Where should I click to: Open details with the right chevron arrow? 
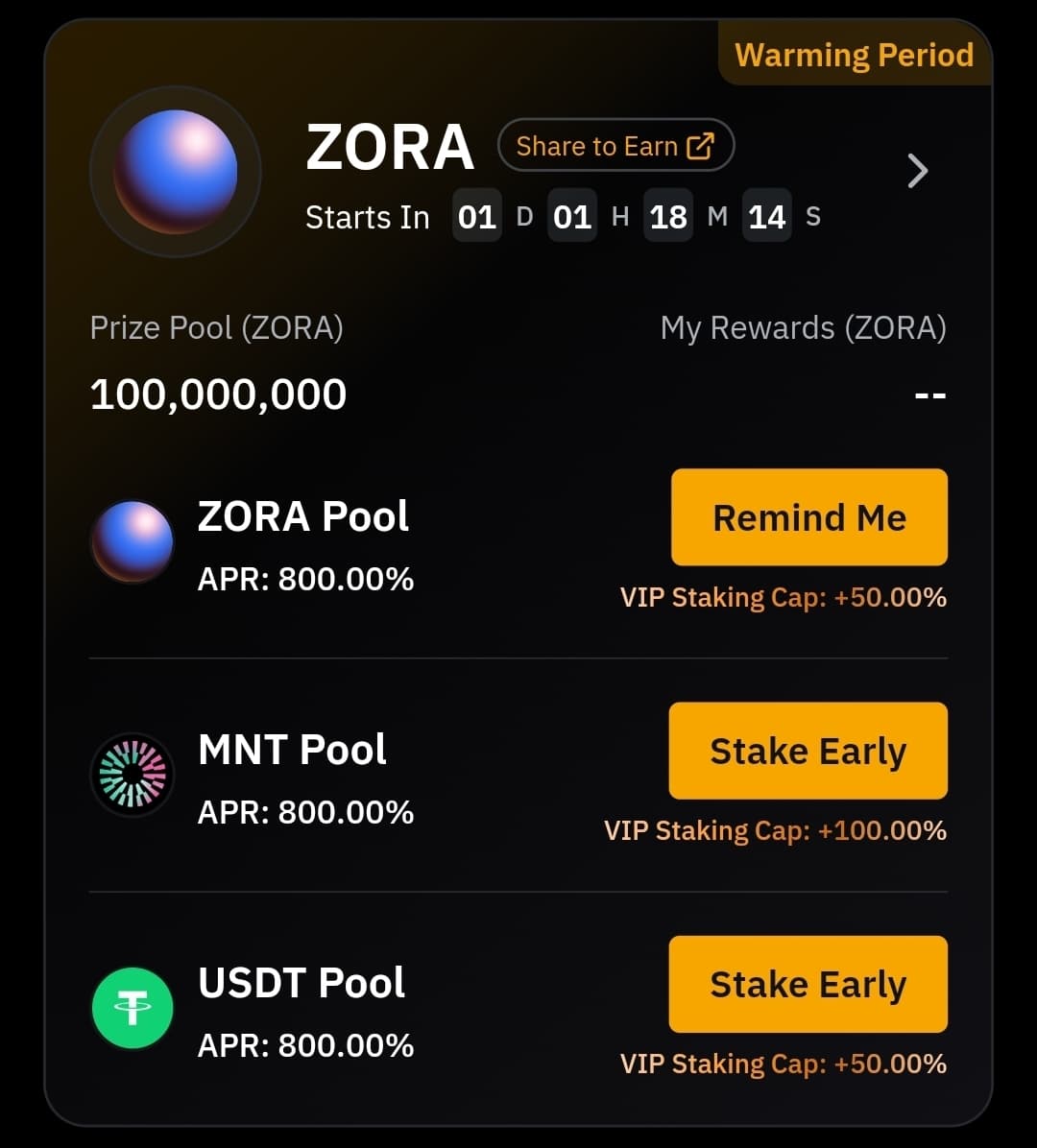tap(918, 172)
